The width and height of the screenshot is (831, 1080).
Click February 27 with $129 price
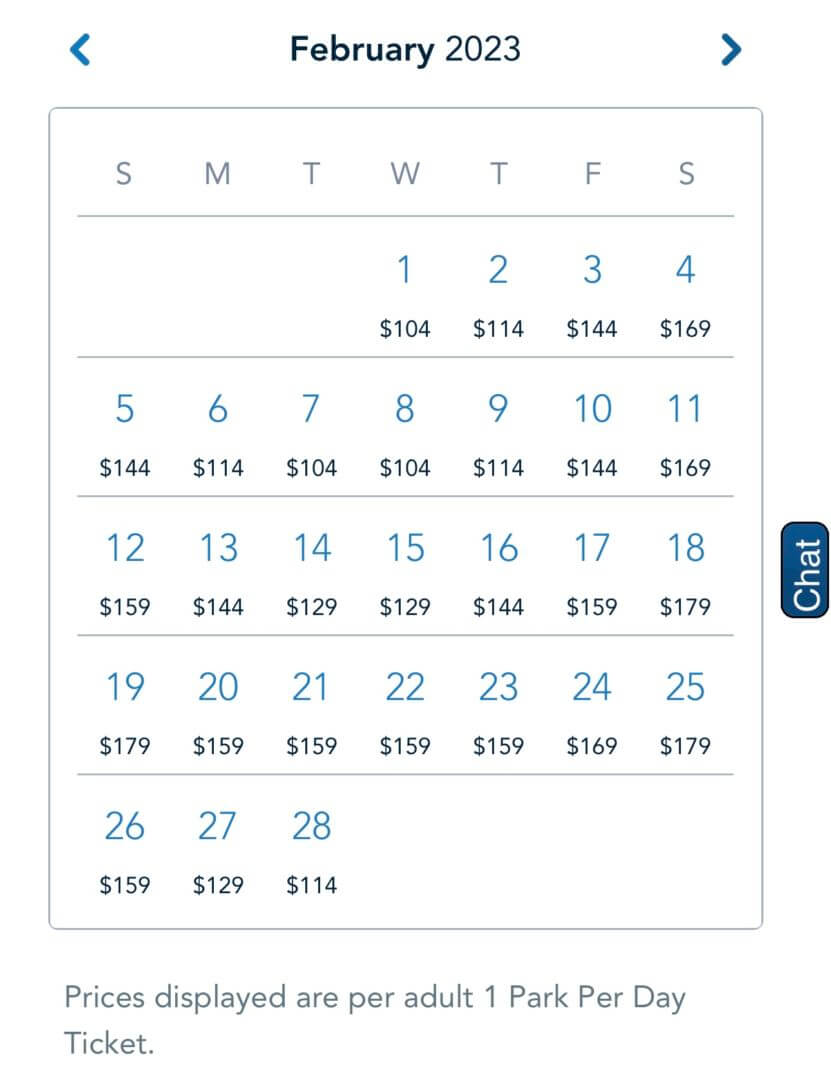coord(218,851)
